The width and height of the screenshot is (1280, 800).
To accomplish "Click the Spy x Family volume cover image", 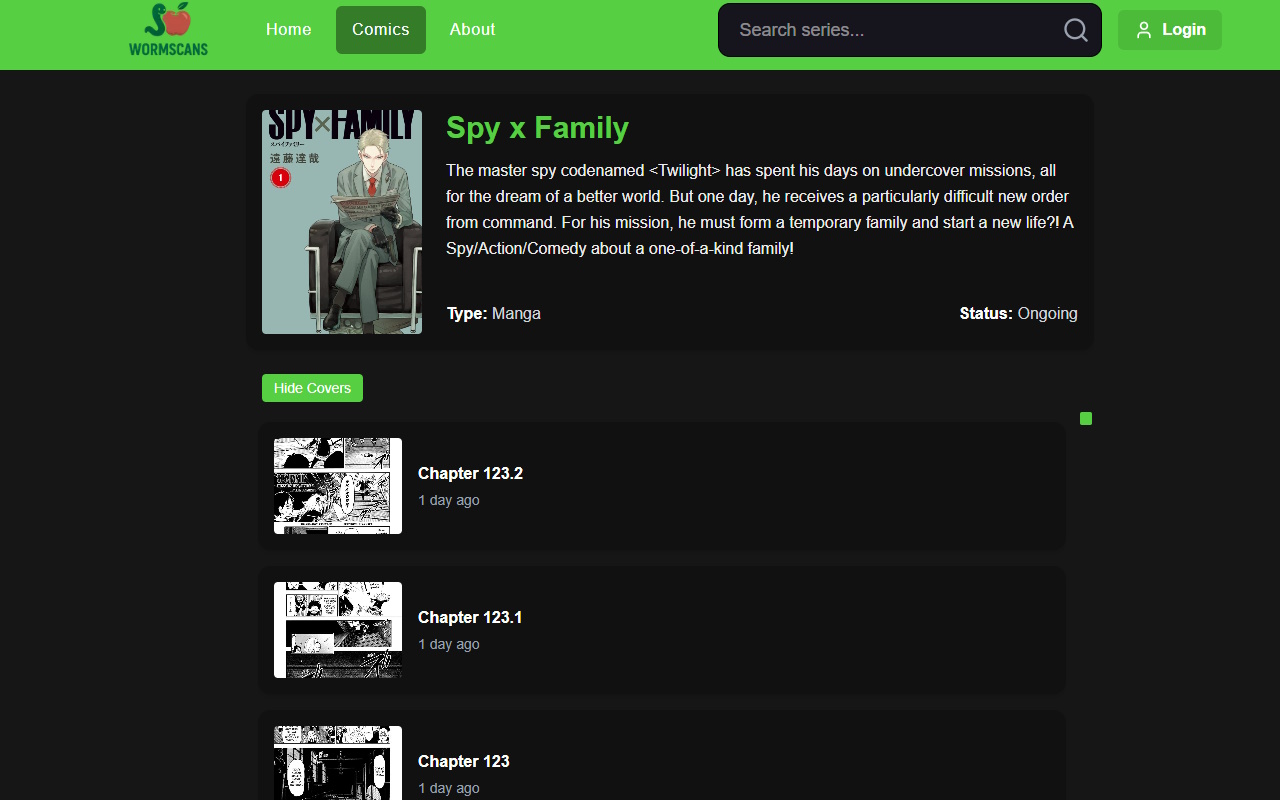I will click(342, 222).
